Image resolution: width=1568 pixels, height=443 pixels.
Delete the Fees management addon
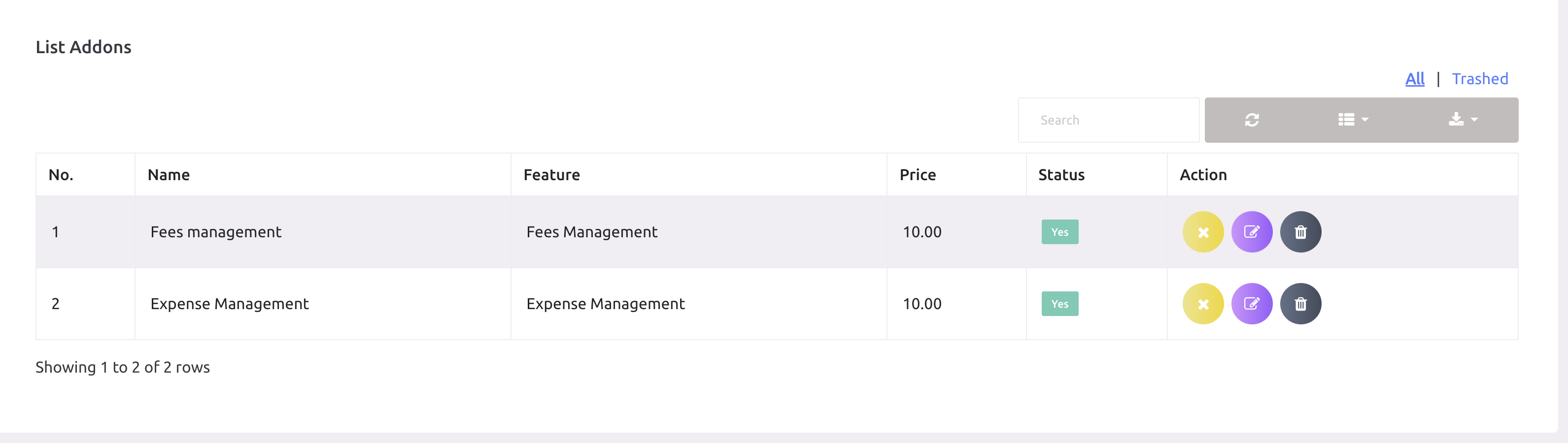[x=1300, y=232]
